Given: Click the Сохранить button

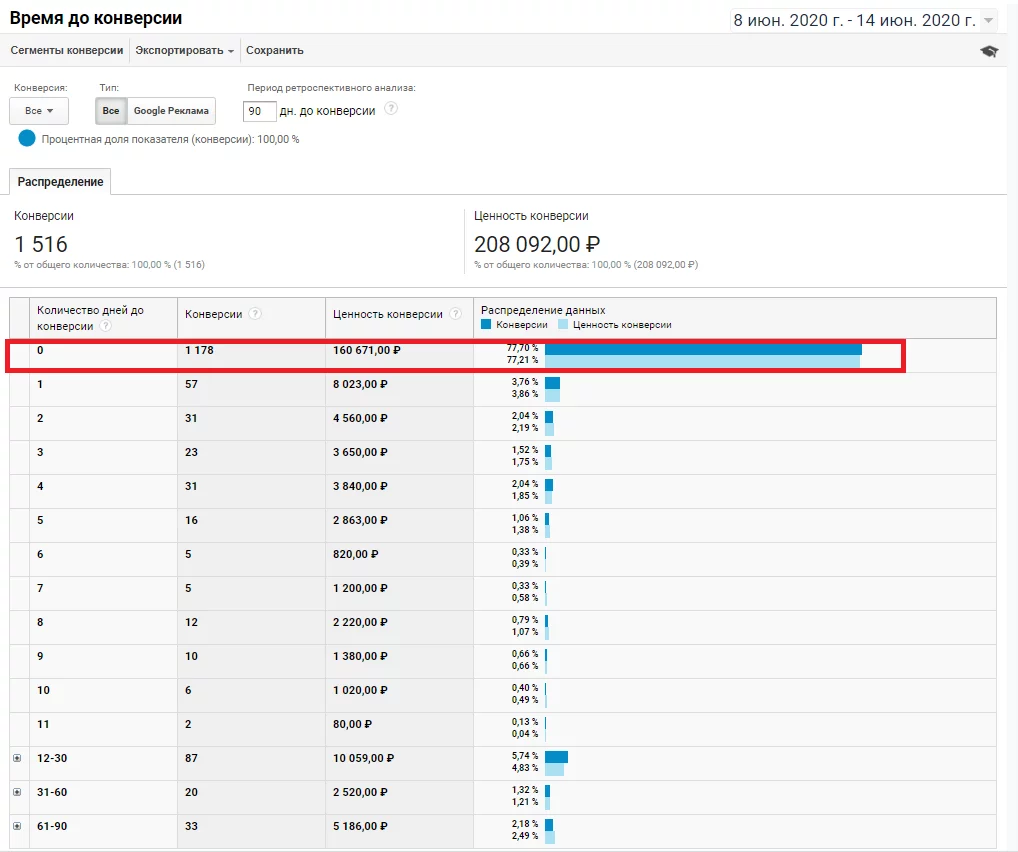Looking at the screenshot, I should pos(275,50).
